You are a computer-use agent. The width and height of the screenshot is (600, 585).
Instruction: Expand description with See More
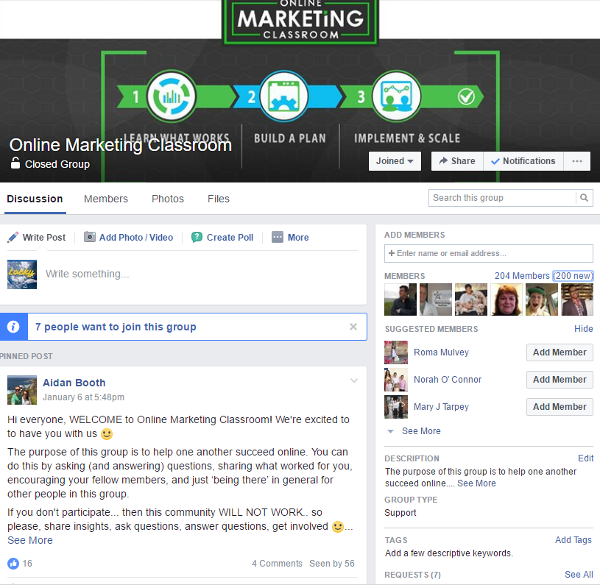[x=476, y=483]
